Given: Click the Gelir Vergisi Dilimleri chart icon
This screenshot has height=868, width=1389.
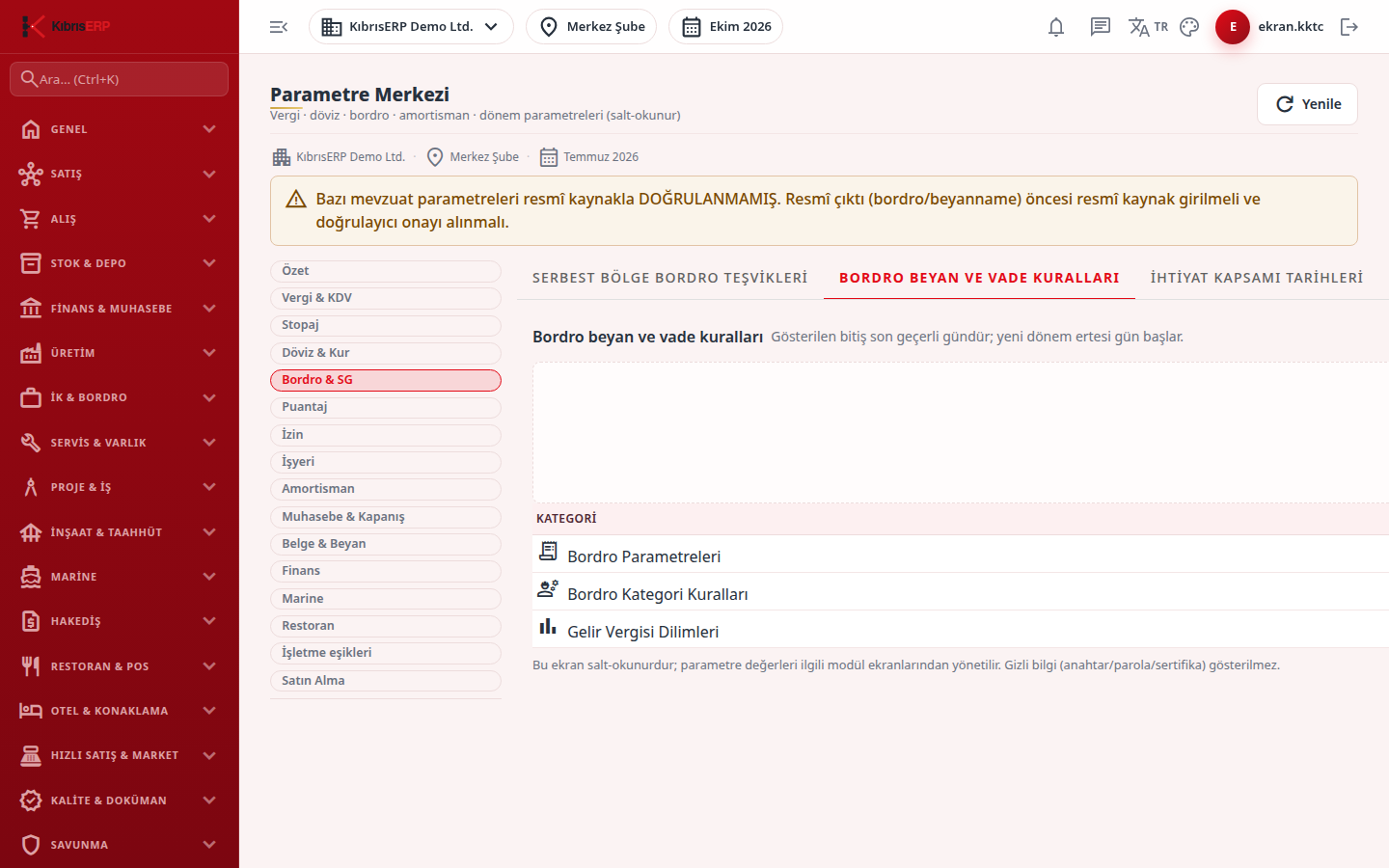Looking at the screenshot, I should pos(548,626).
